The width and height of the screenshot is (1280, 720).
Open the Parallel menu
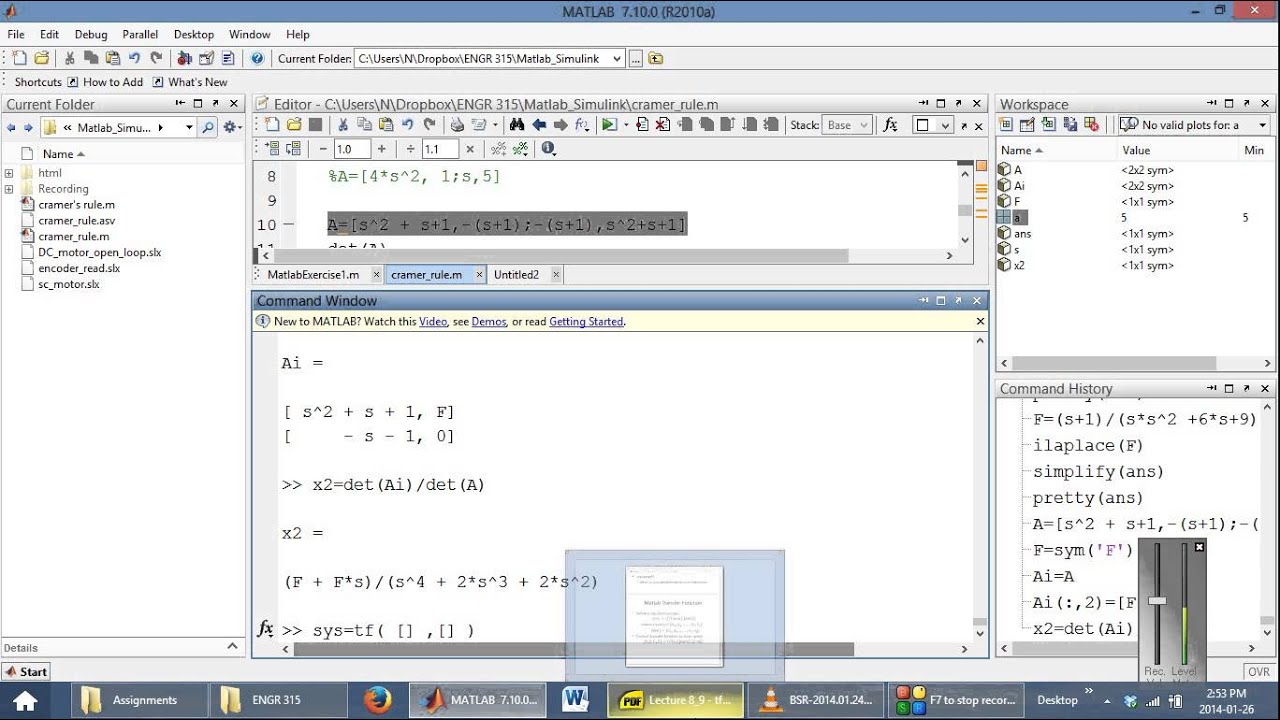(x=140, y=34)
